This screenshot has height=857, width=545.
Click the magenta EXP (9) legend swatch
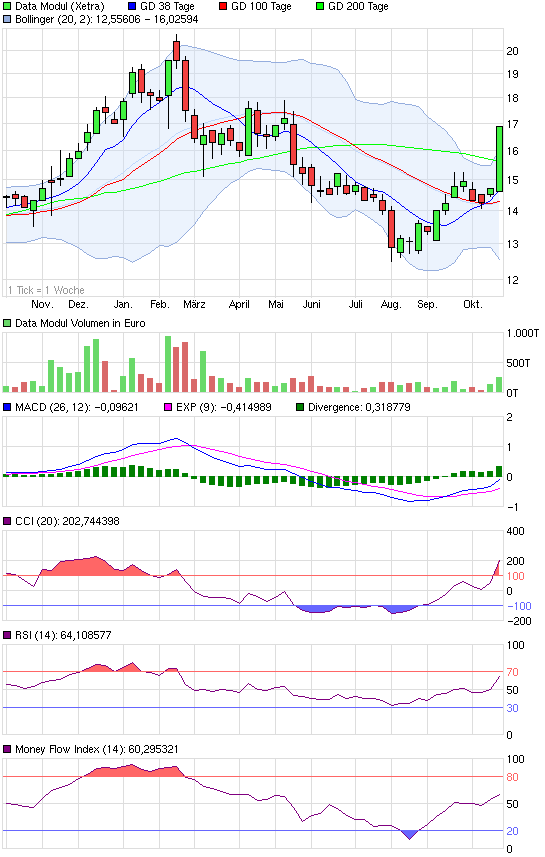(168, 407)
